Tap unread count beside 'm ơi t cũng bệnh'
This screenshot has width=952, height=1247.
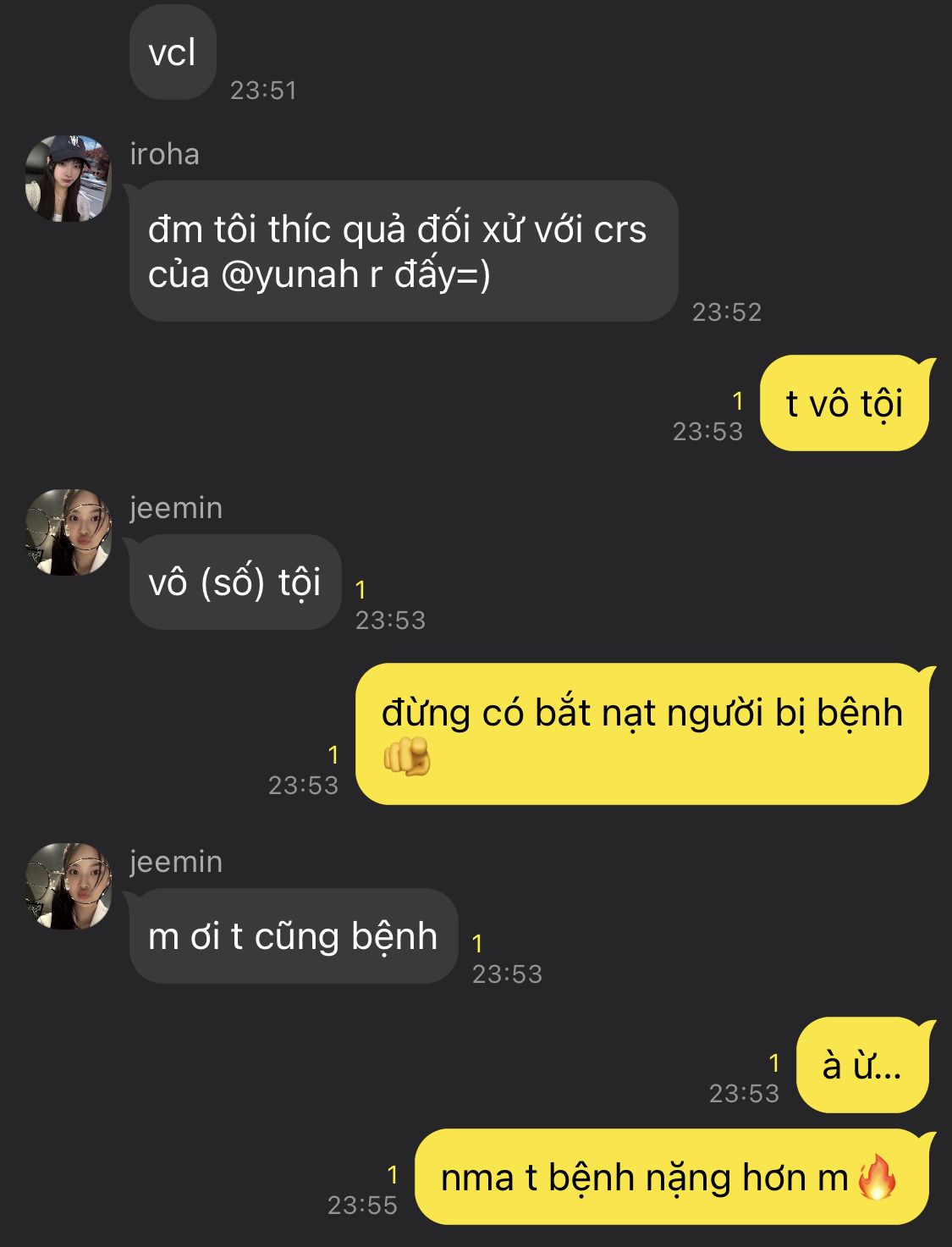tap(477, 943)
